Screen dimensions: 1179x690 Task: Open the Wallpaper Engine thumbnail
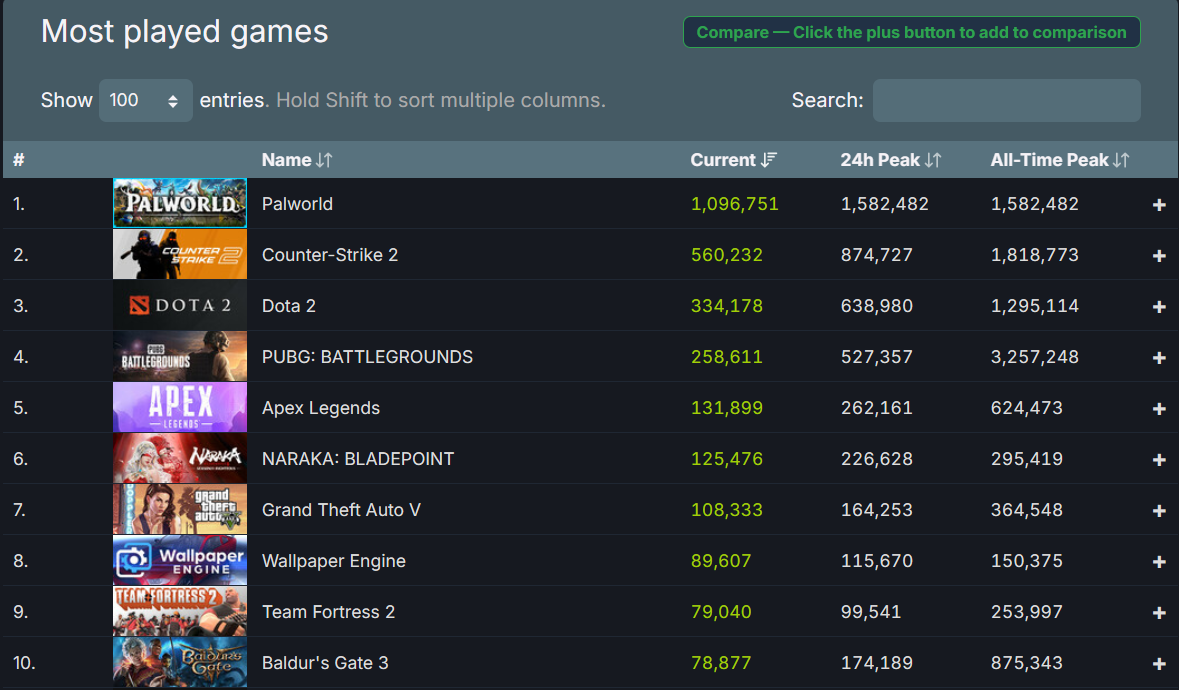click(x=180, y=561)
